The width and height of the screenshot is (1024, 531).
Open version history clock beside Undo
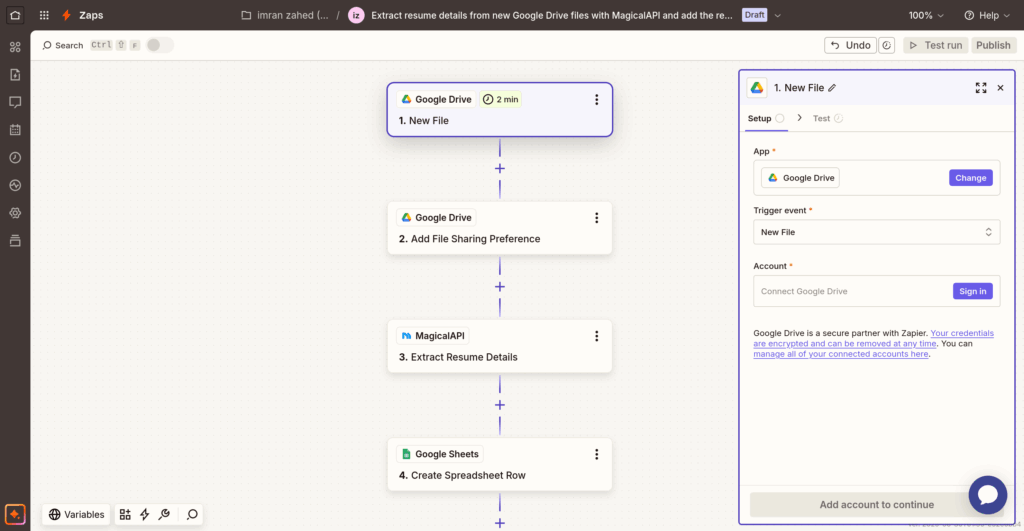886,45
